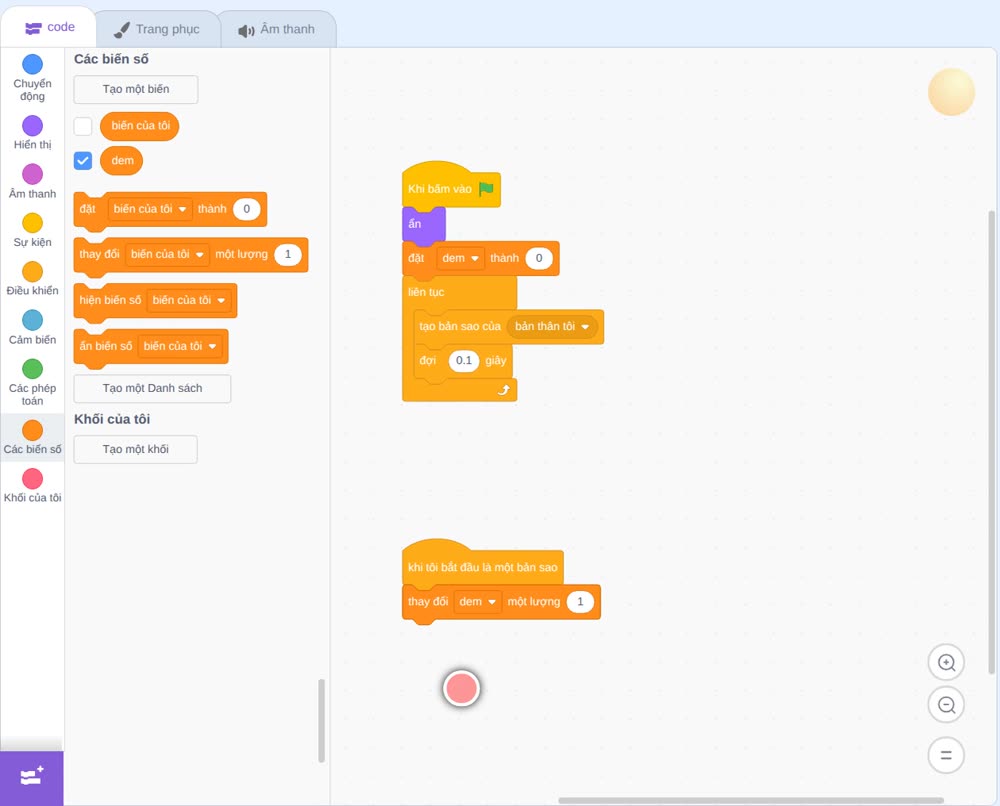Switch to the code tab
The image size is (1000, 806).
coord(50,27)
